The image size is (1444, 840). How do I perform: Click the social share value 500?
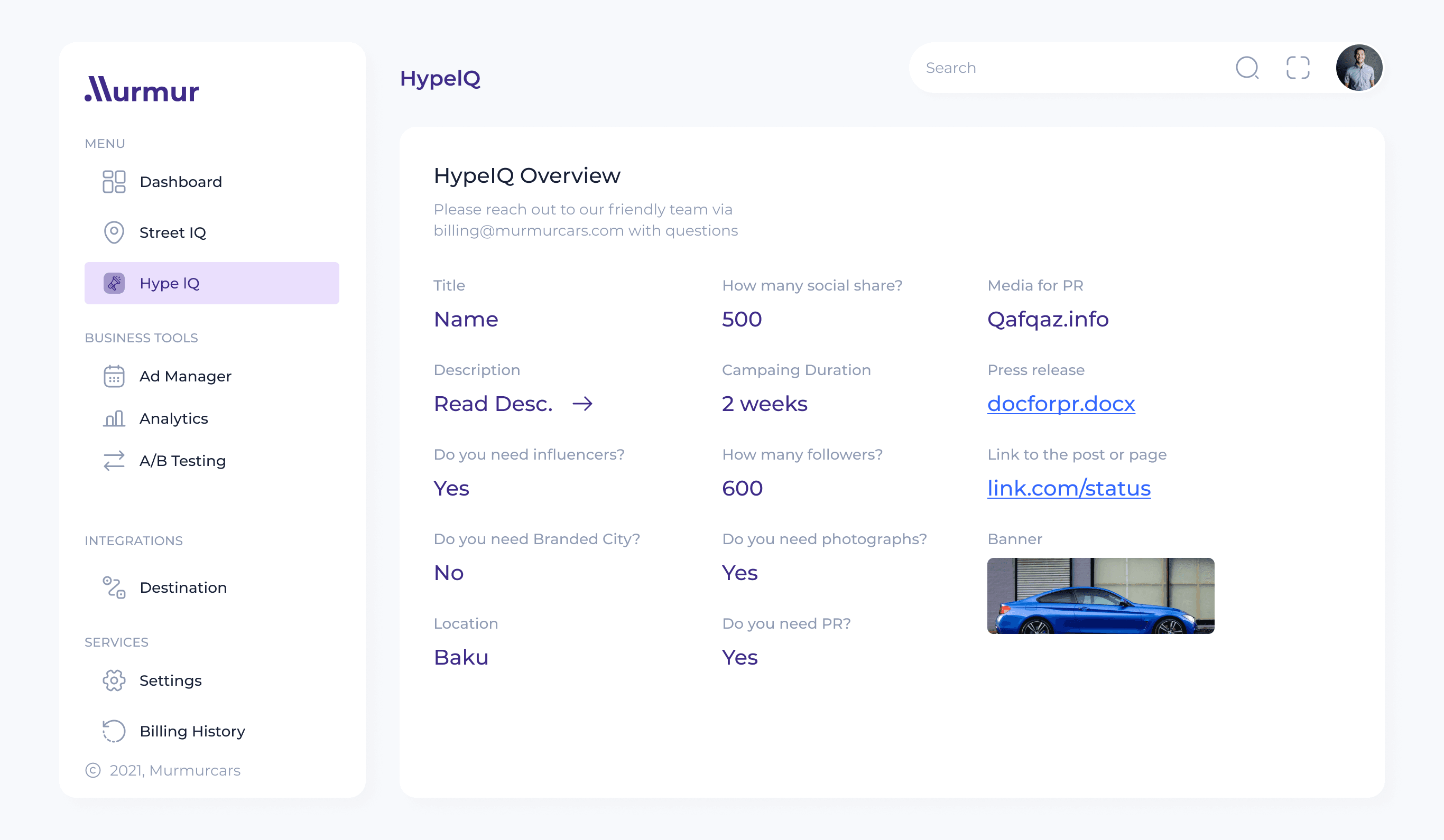pos(742,320)
